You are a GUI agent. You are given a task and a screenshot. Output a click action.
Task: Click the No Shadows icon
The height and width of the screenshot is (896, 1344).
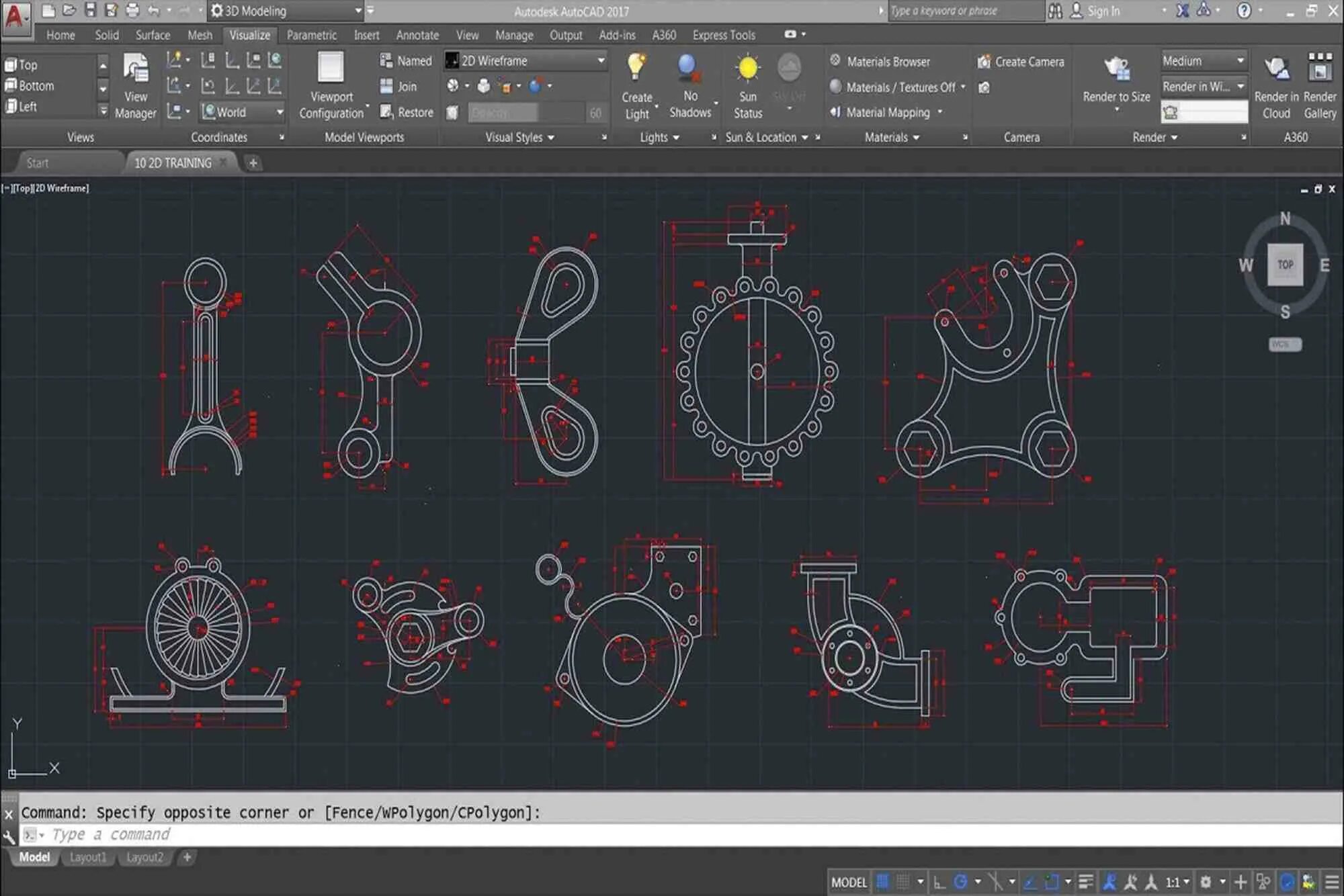click(689, 68)
